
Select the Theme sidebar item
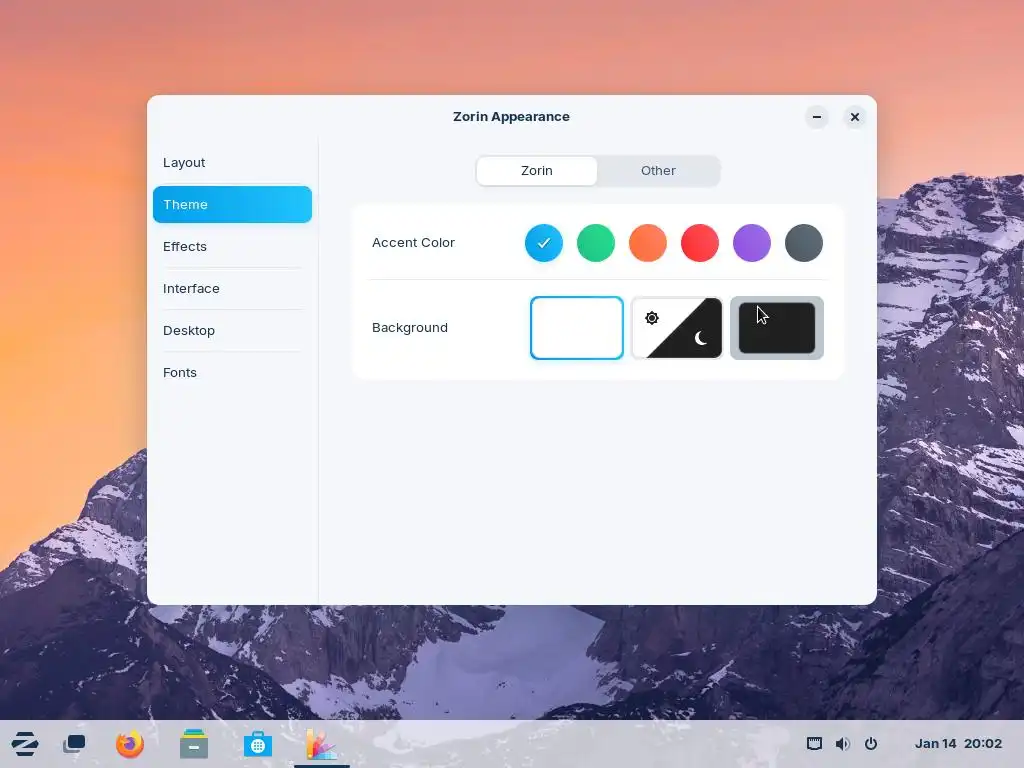pos(232,204)
